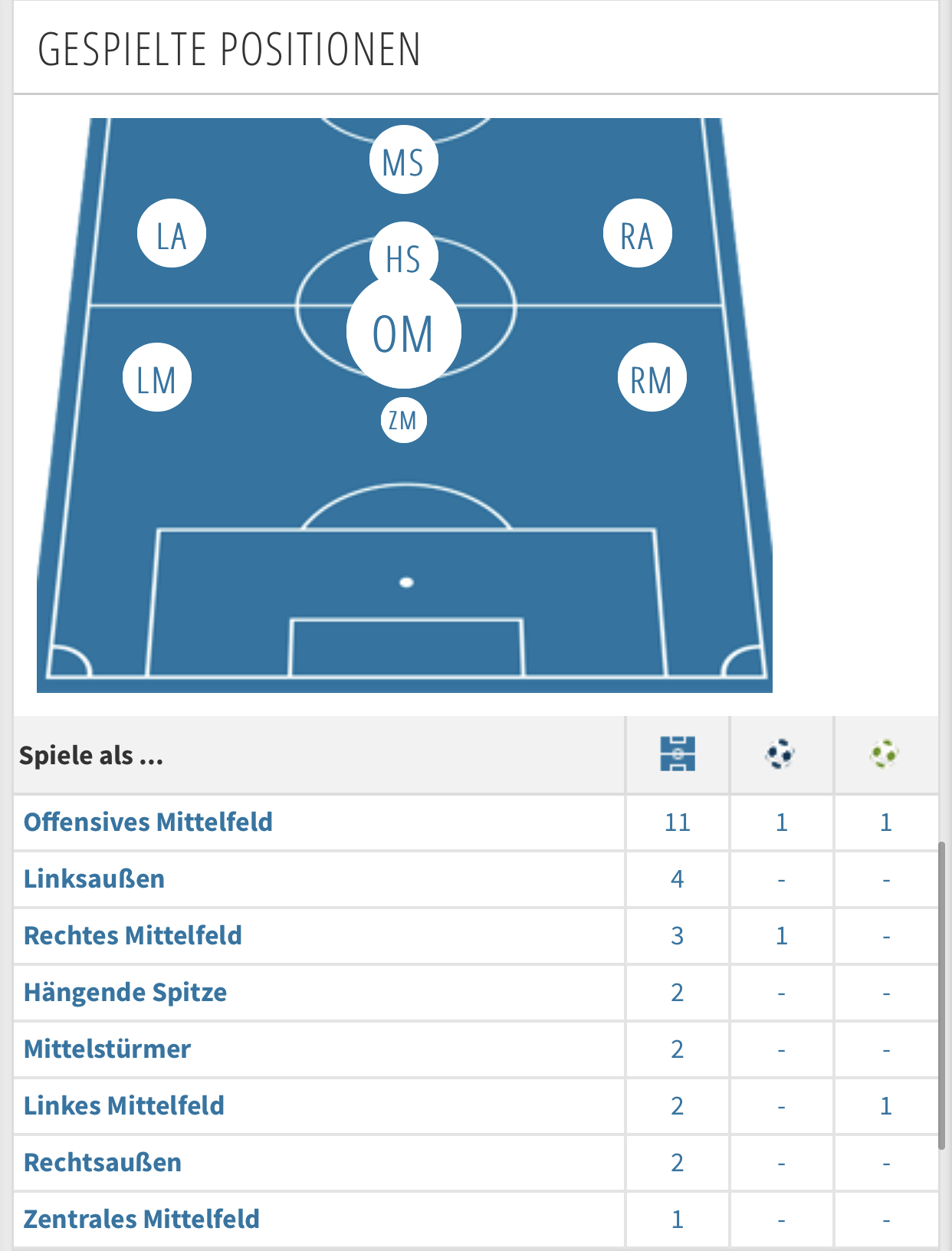The width and height of the screenshot is (952, 1251).
Task: Click the RM position circle
Action: 652,378
